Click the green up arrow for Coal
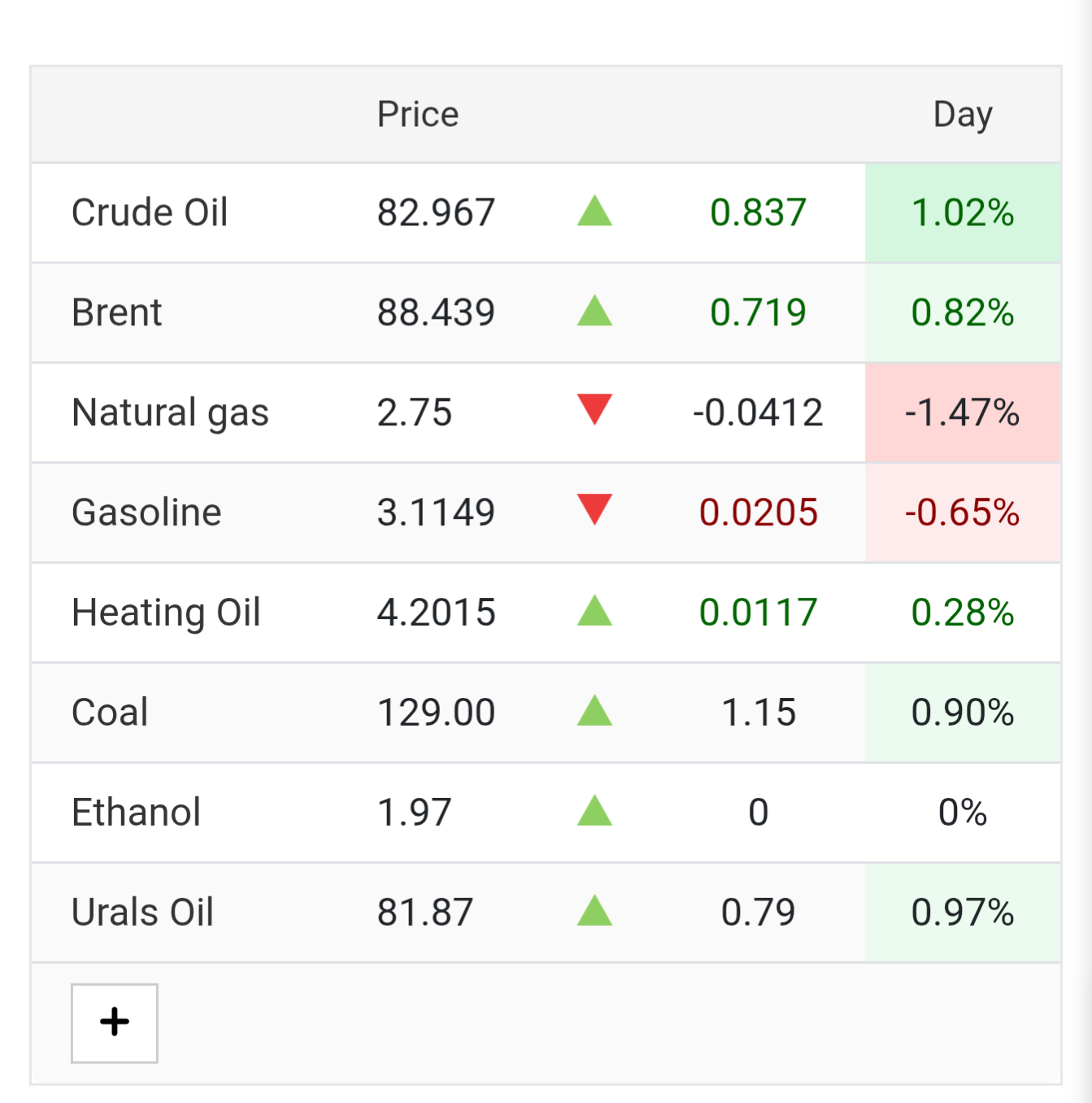The image size is (1092, 1103). [594, 710]
